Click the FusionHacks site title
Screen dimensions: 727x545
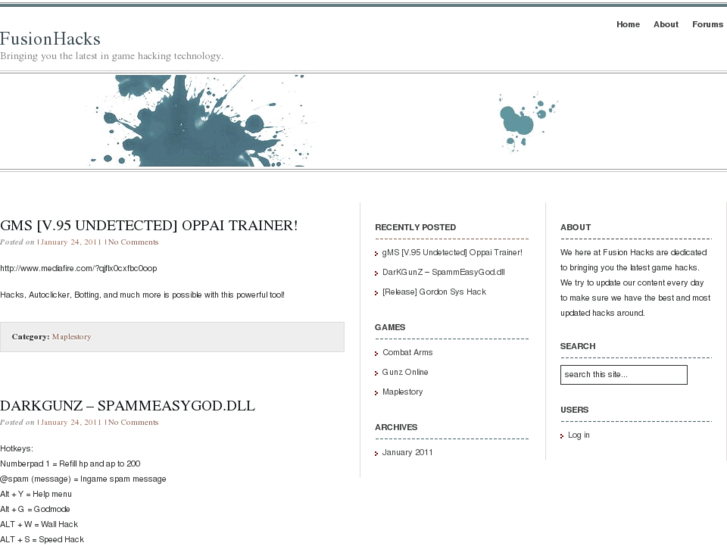tap(50, 39)
